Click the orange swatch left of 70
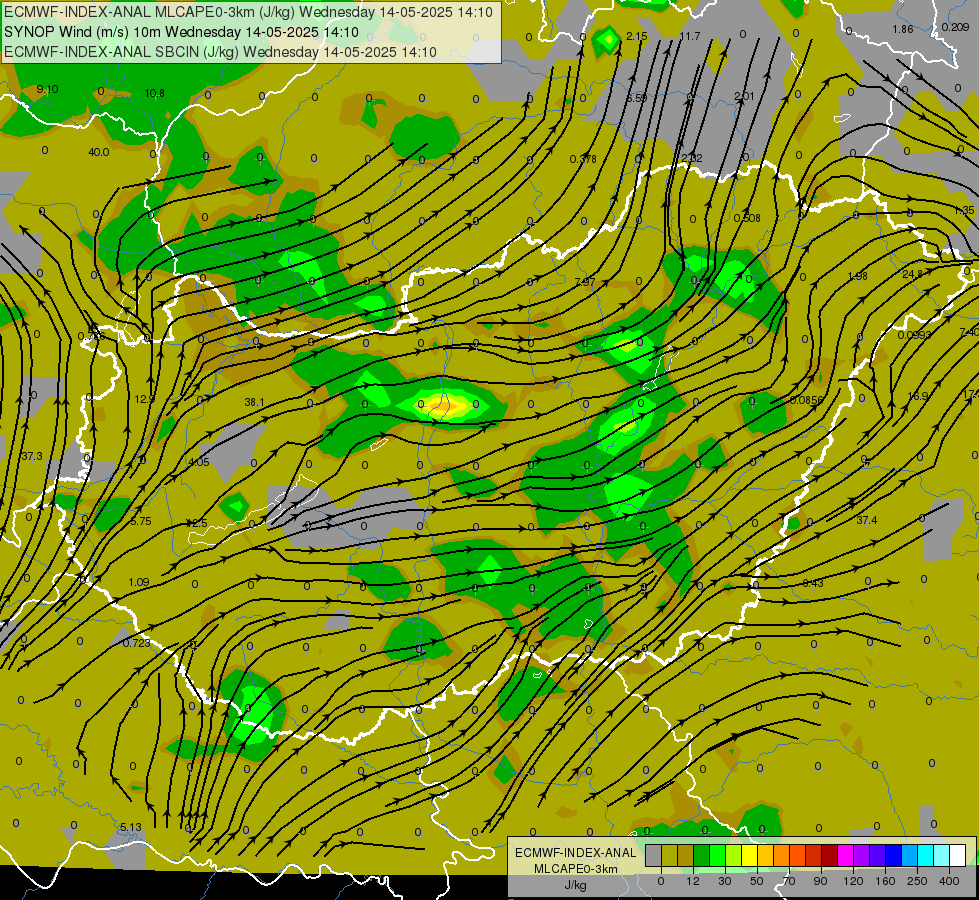 [x=782, y=855]
